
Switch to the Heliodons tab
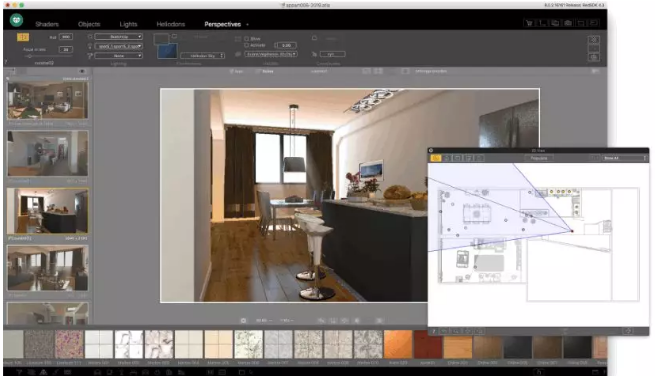click(x=170, y=24)
